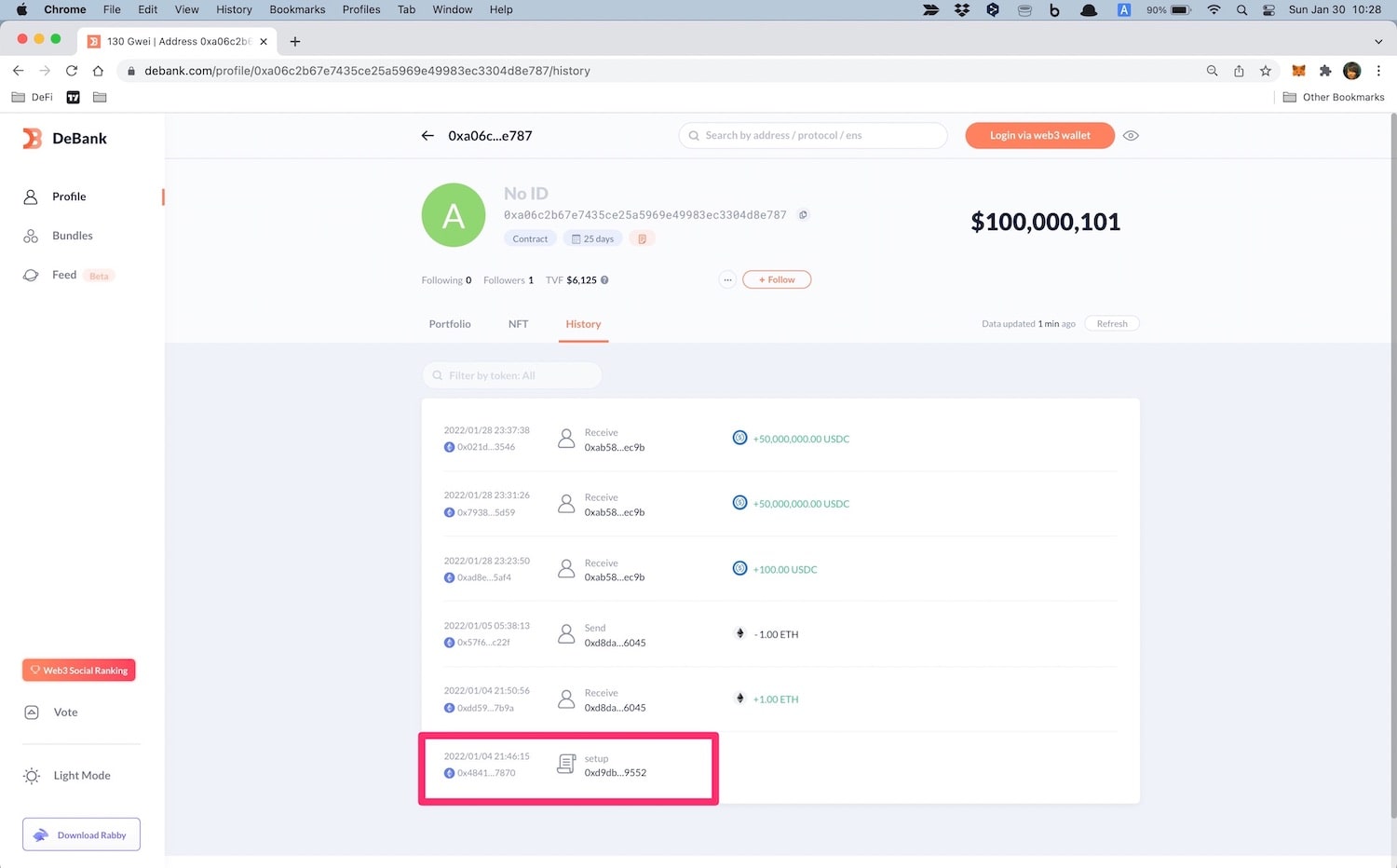The width and height of the screenshot is (1397, 868).
Task: Click the 25 days tag
Action: point(592,239)
